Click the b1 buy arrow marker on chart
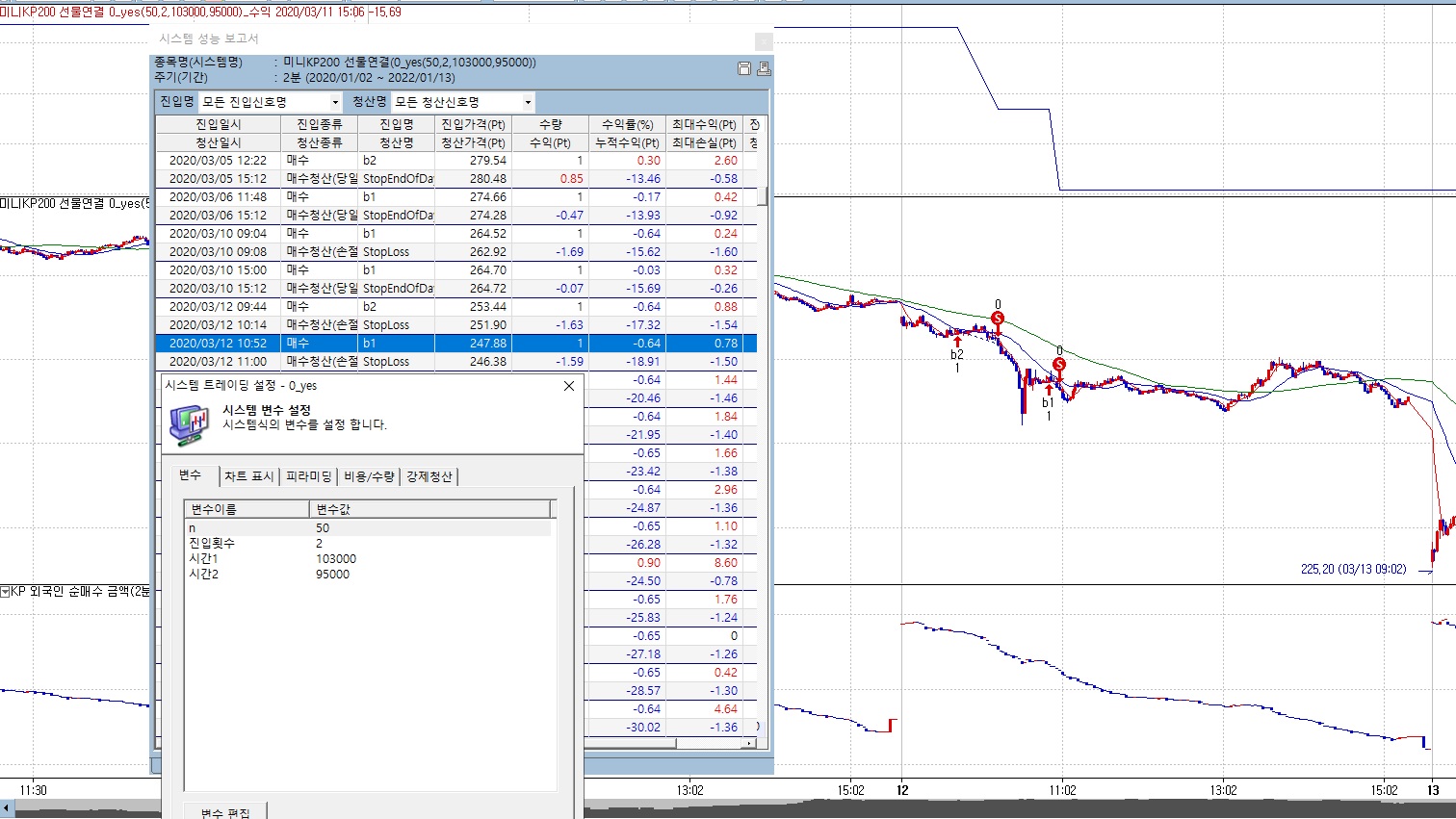Image resolution: width=1456 pixels, height=819 pixels. (1049, 390)
